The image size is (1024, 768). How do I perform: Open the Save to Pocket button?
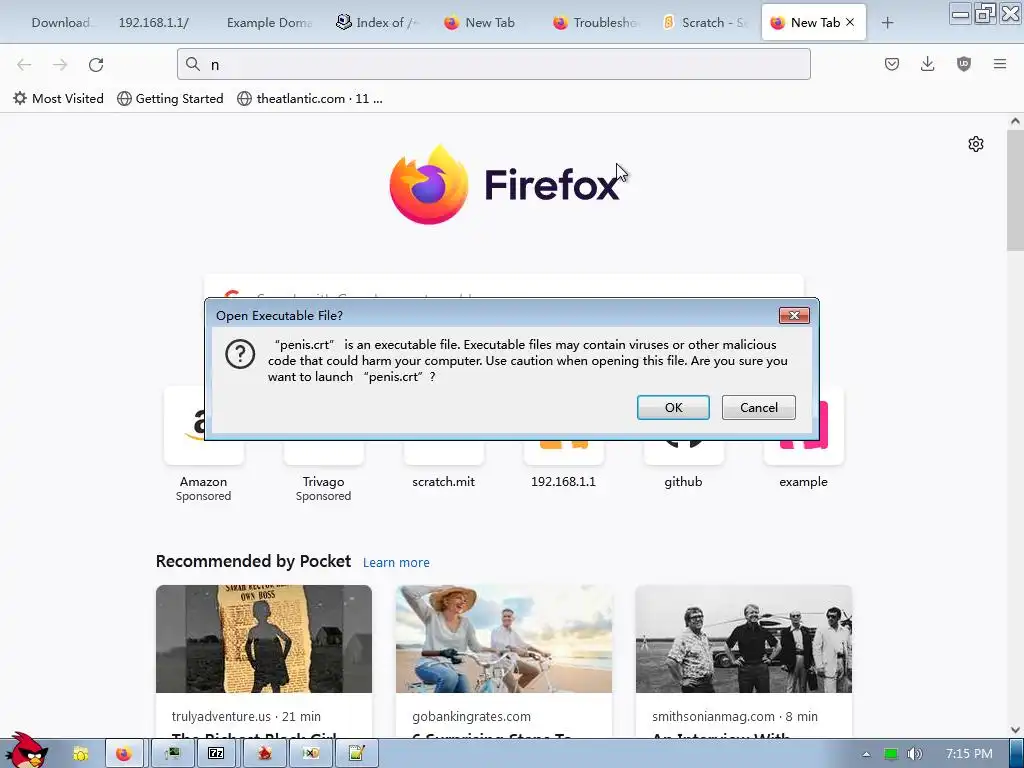coord(891,64)
